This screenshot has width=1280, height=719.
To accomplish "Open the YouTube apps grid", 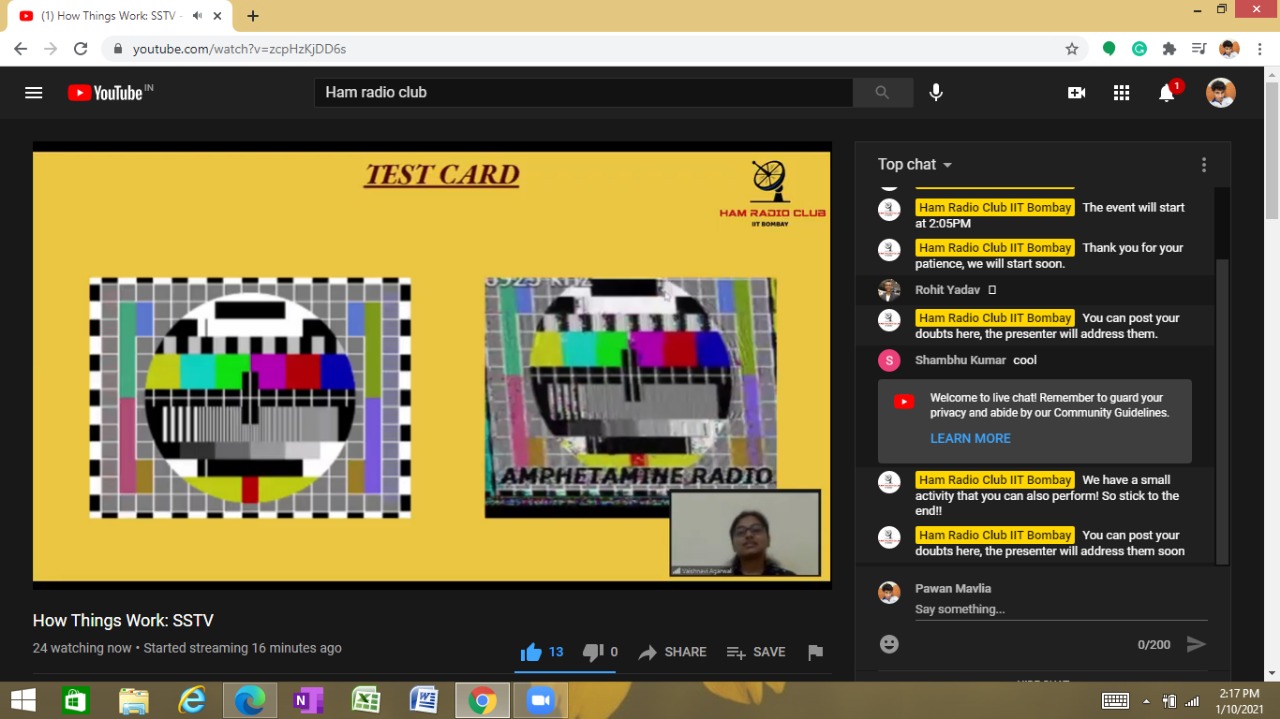I will tap(1121, 92).
